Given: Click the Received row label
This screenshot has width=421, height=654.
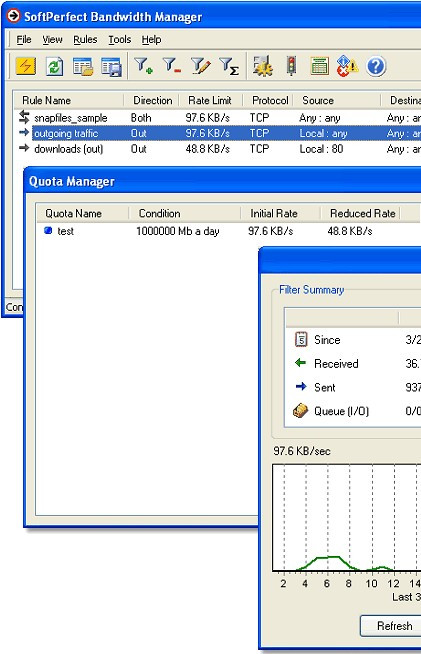Looking at the screenshot, I should (336, 364).
